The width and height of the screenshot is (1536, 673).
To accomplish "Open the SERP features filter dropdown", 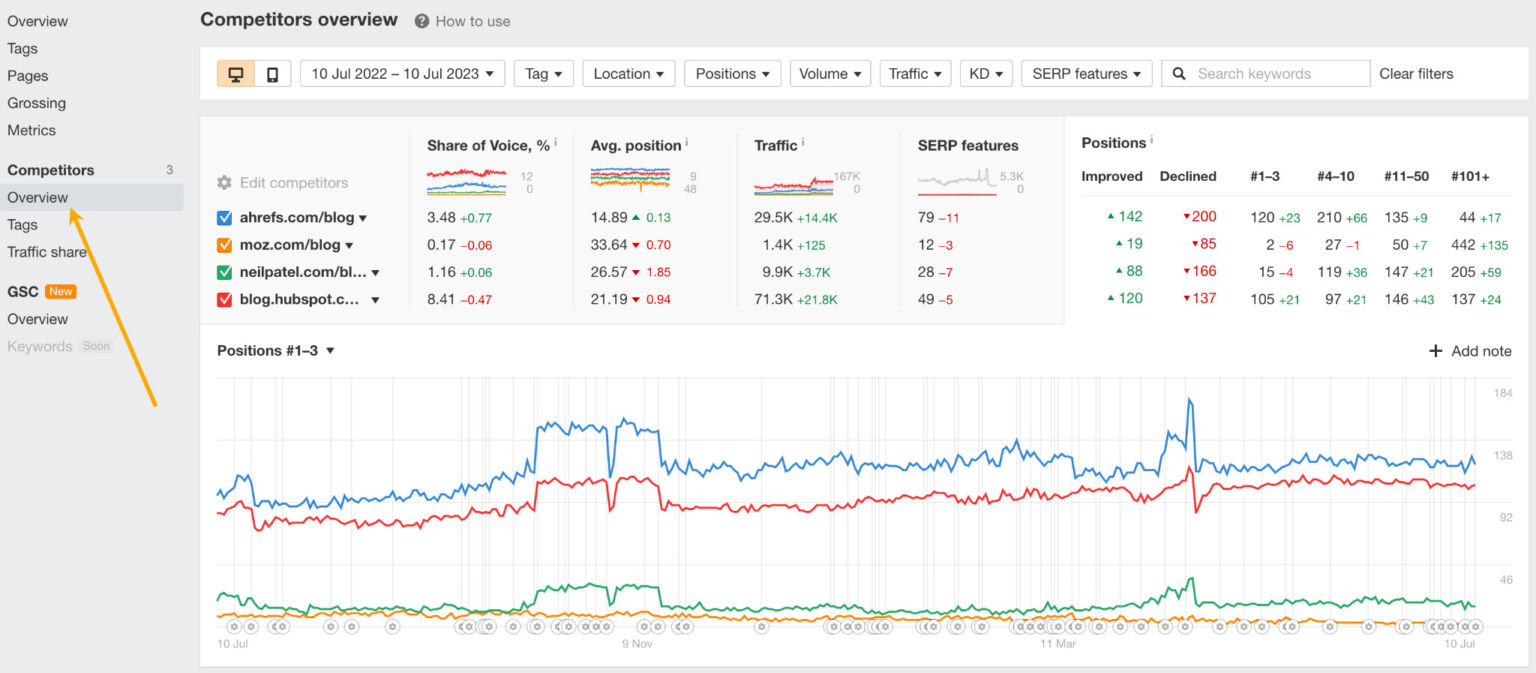I will click(x=1086, y=73).
